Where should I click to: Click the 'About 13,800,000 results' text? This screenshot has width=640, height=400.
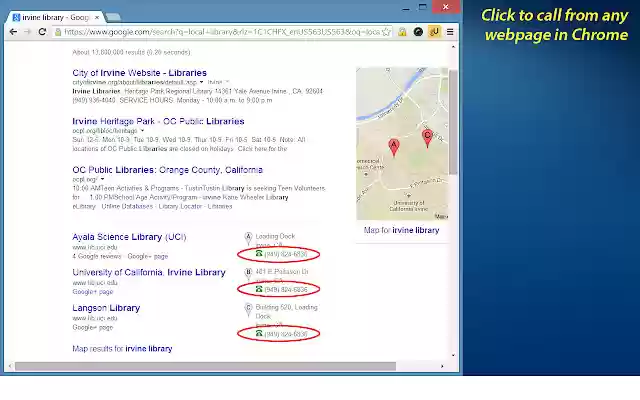point(131,52)
